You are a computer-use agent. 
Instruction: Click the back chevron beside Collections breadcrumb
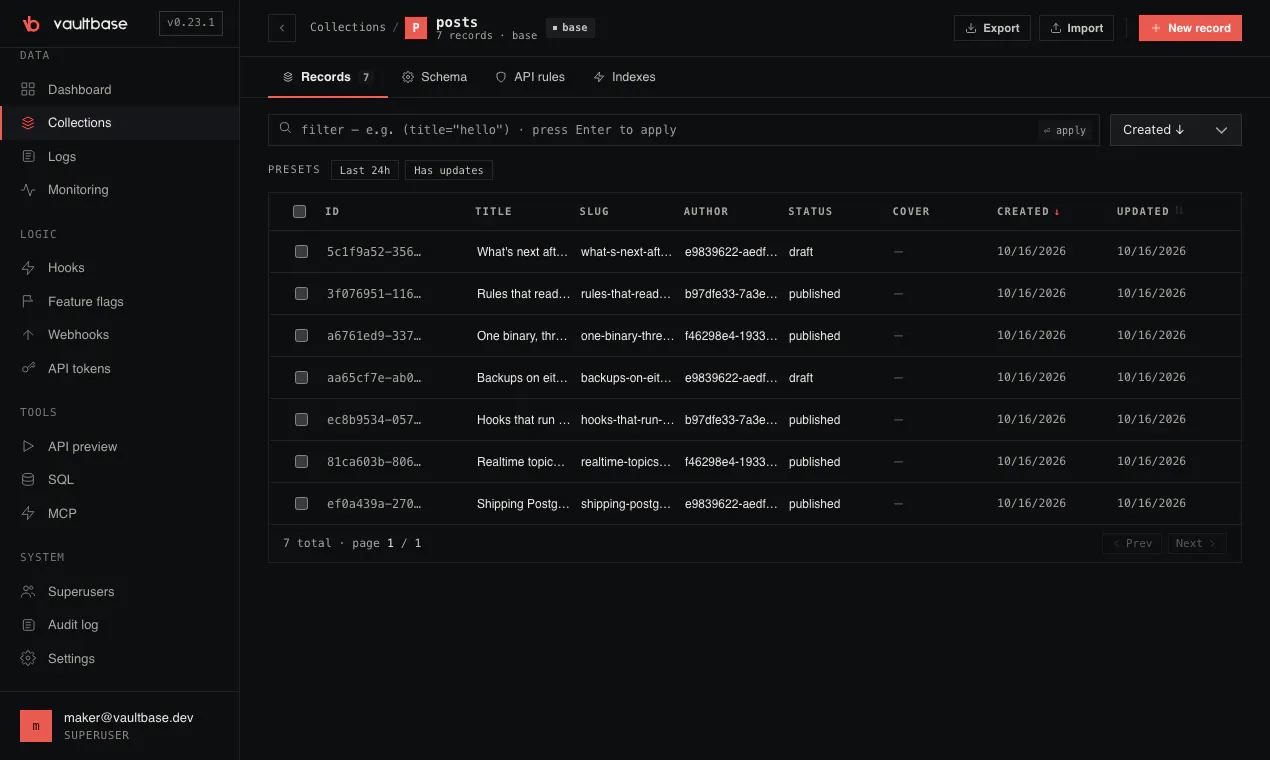282,28
